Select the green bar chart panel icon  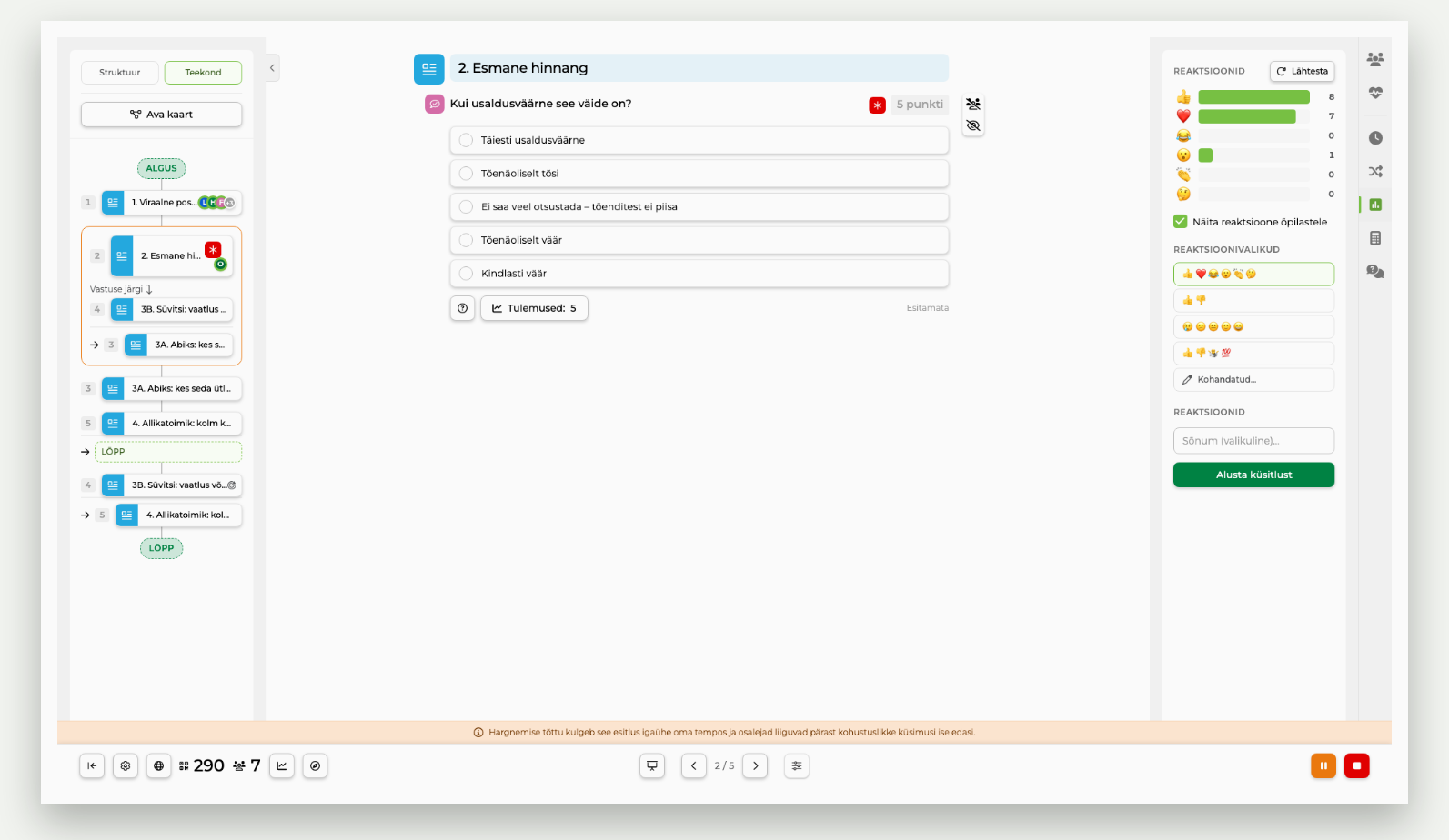coord(1374,205)
